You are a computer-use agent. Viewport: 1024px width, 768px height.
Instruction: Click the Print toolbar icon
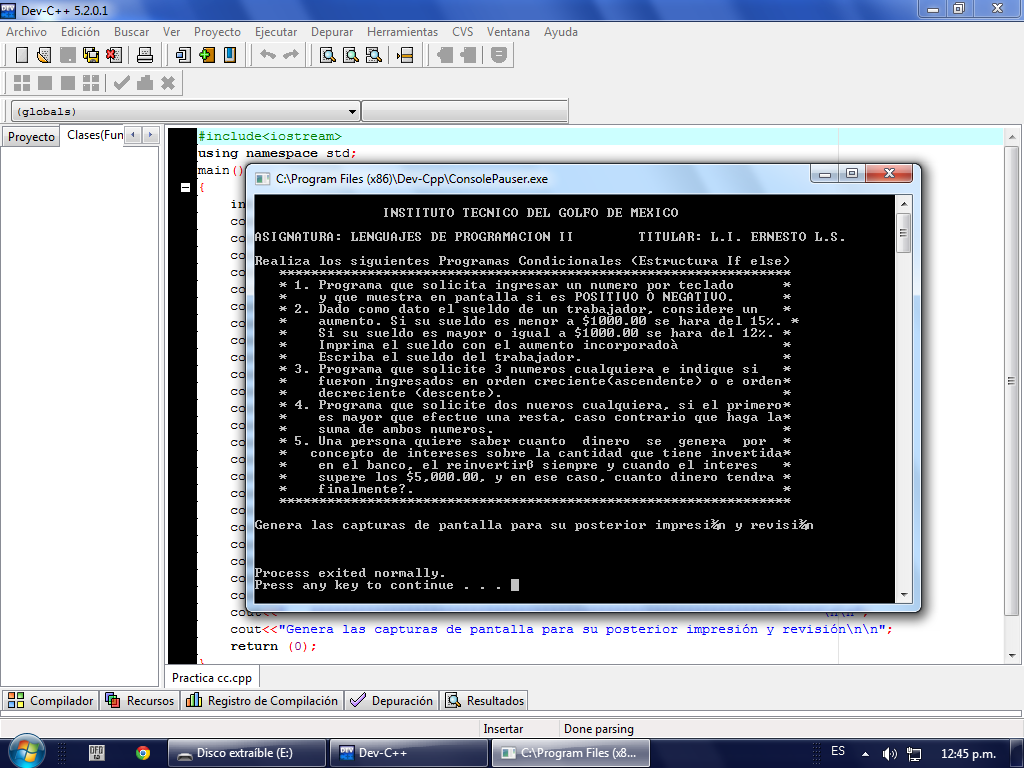pyautogui.click(x=144, y=55)
